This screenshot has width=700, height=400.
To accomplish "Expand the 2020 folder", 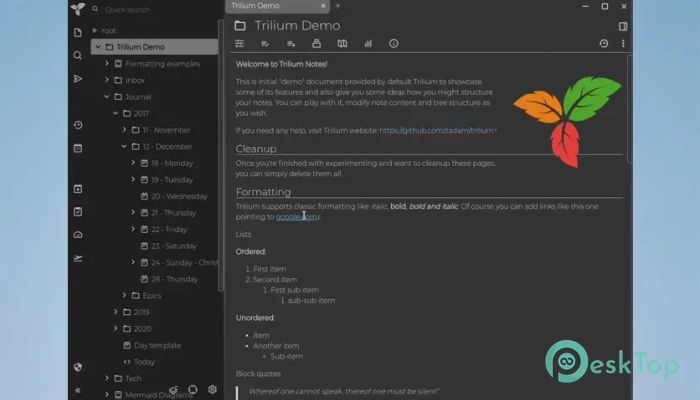I will [x=116, y=329].
